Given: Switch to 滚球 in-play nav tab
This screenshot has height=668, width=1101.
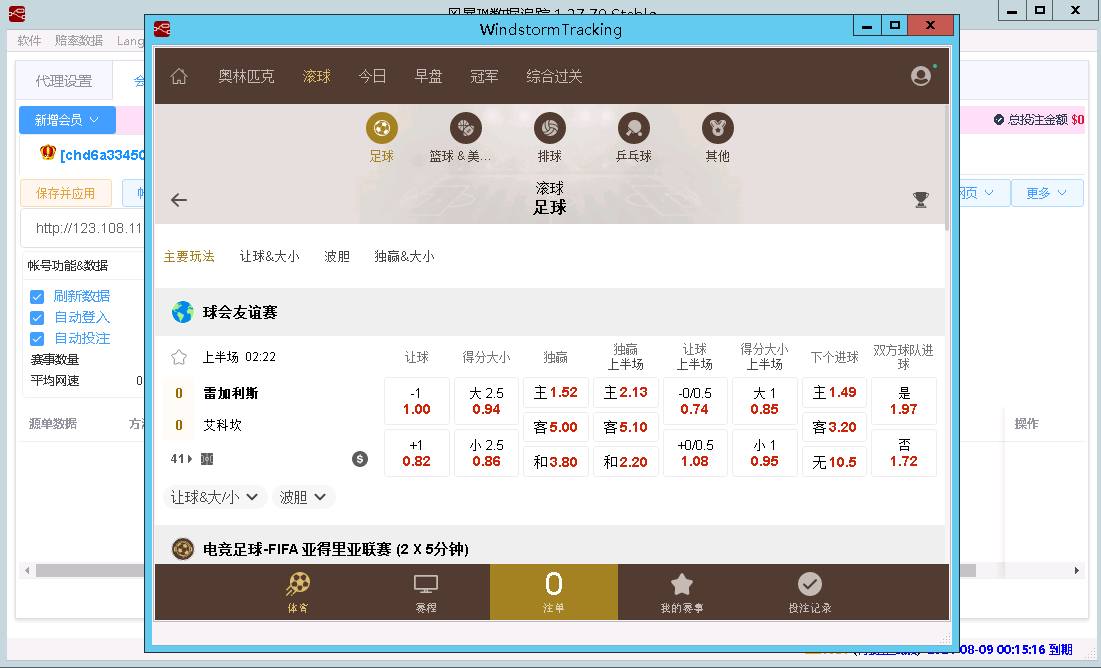Looking at the screenshot, I should pos(317,76).
